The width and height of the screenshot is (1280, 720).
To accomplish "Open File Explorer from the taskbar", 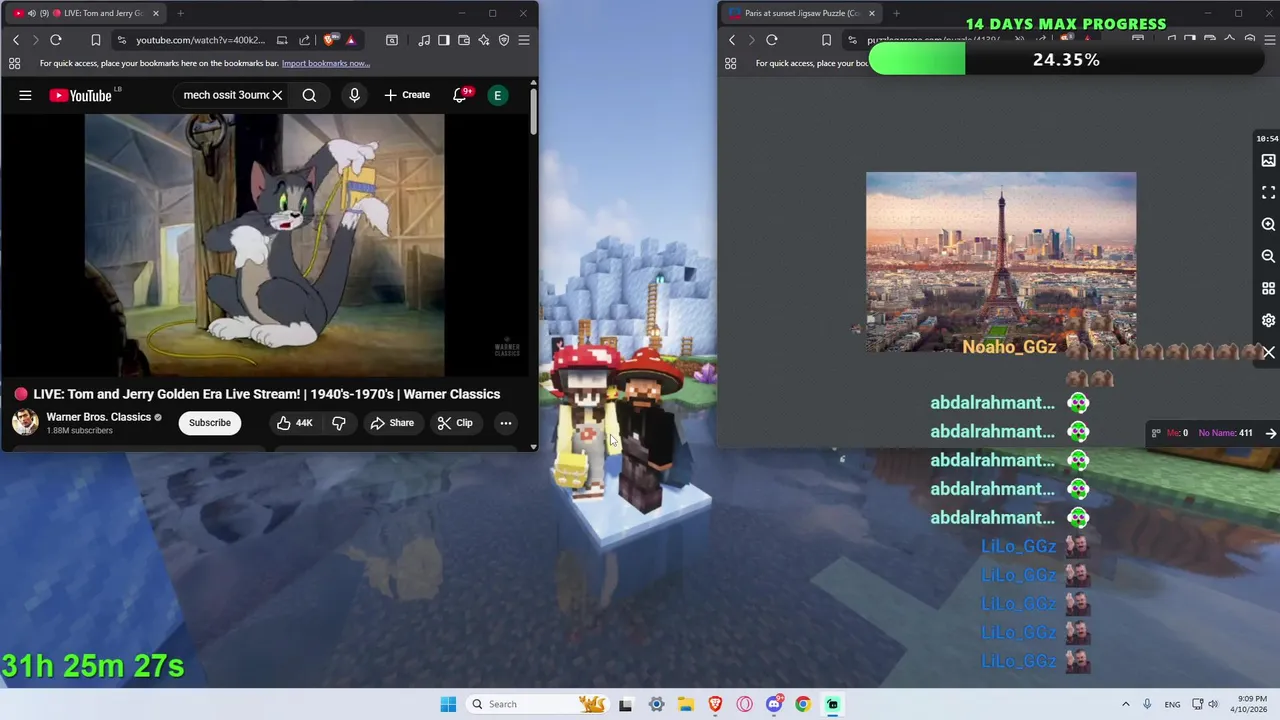I will point(686,704).
